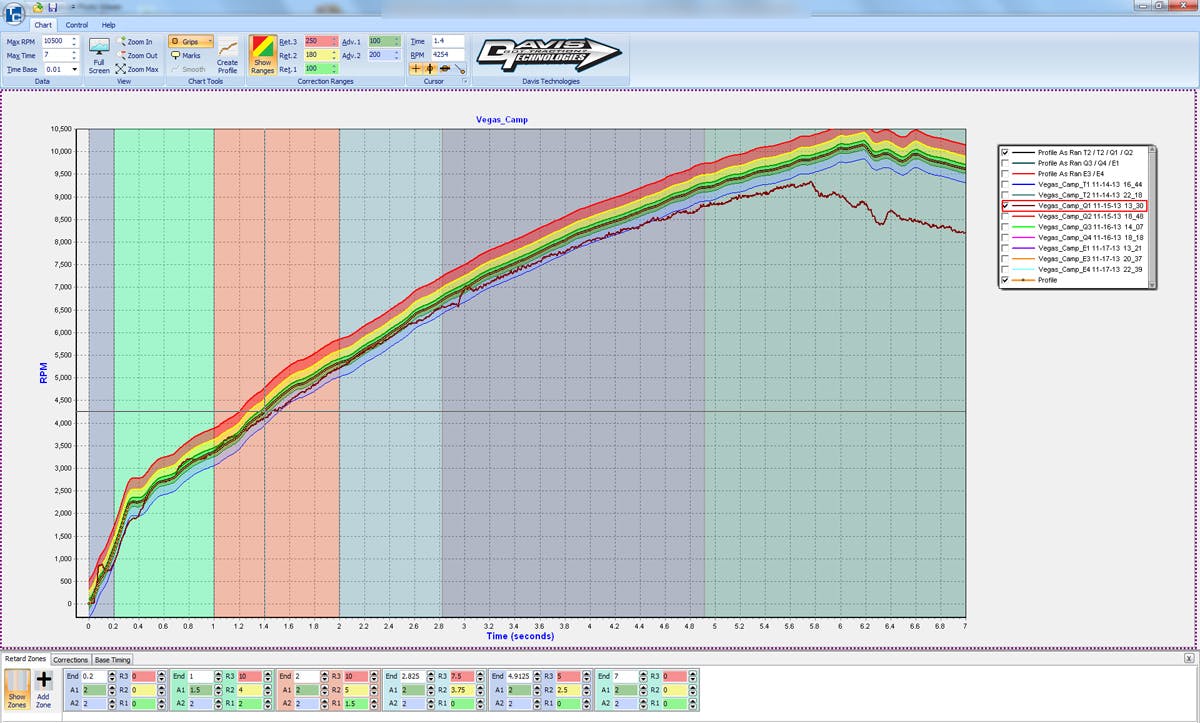Screen dimensions: 1200x723
Task: Toggle the Show Ranges color button
Action: (263, 55)
